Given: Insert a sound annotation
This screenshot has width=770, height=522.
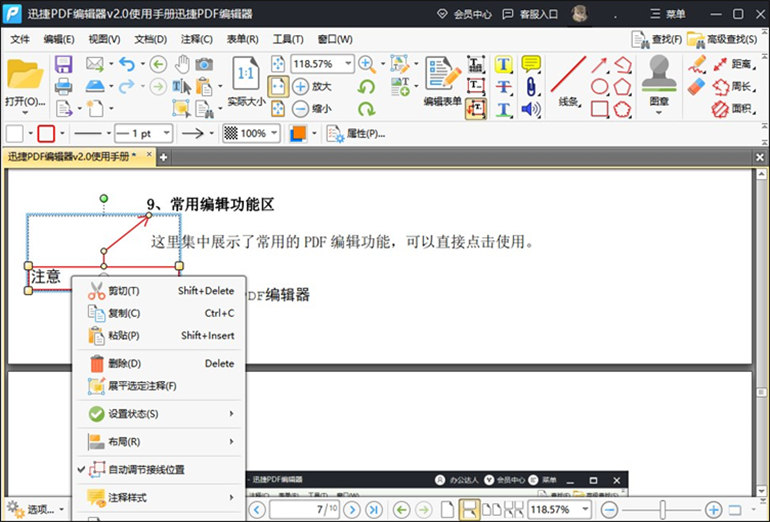Looking at the screenshot, I should pyautogui.click(x=531, y=109).
